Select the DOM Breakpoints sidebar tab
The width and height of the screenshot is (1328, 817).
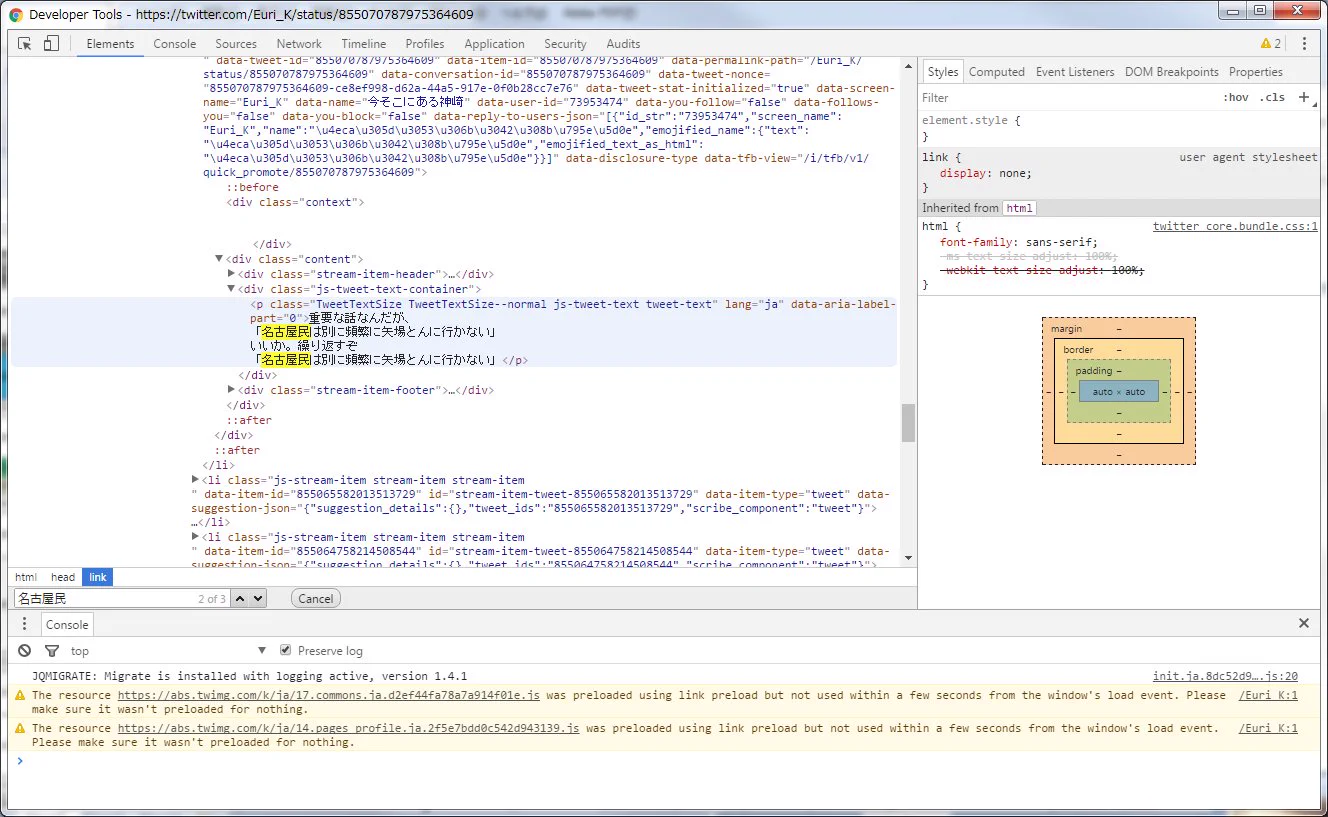pos(1171,72)
